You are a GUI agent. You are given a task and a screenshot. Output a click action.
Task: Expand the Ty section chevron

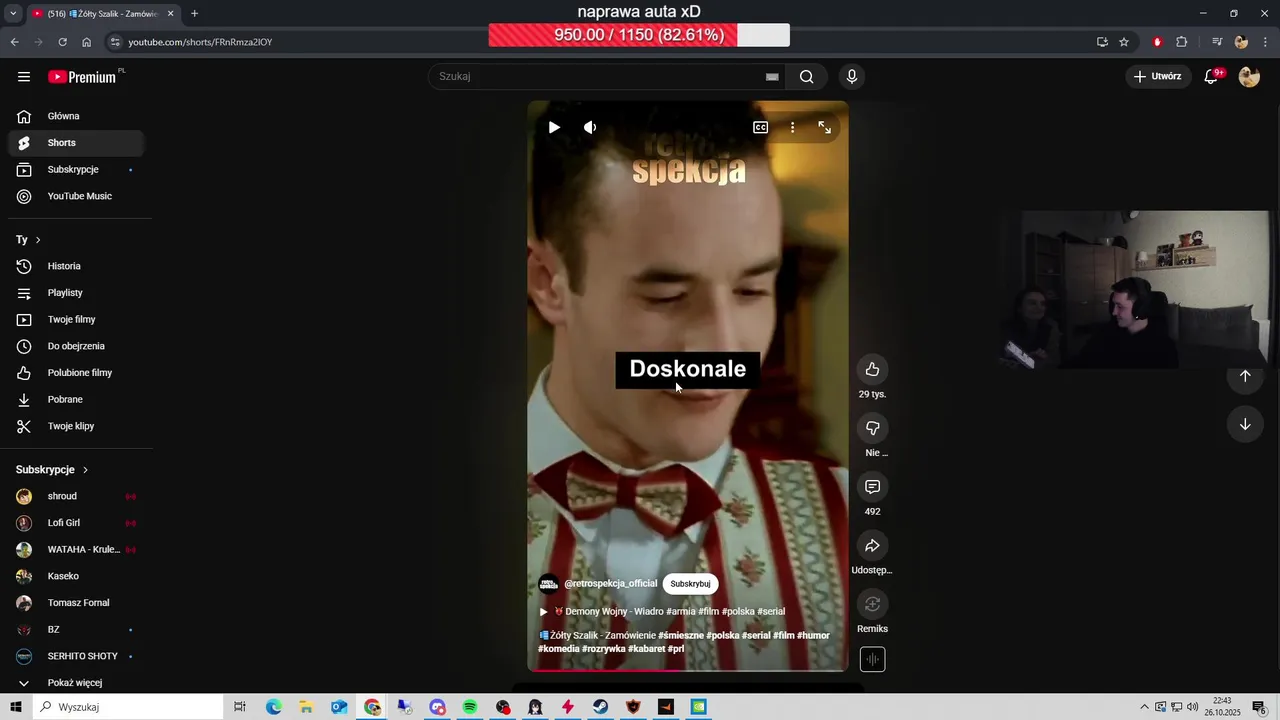[x=38, y=240]
